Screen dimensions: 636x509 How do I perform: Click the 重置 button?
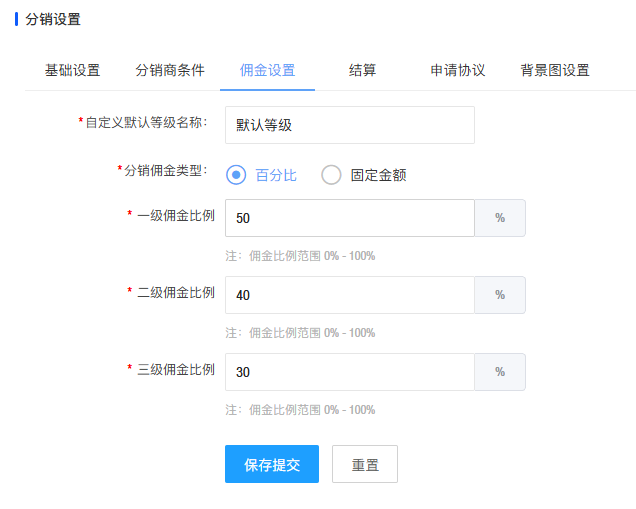tap(365, 464)
